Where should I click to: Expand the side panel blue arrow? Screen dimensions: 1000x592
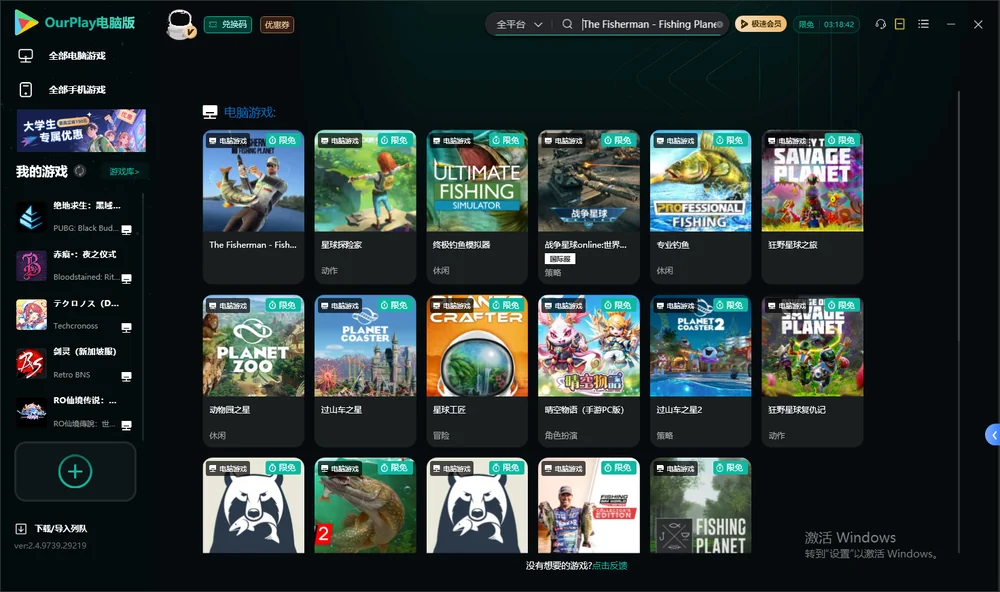tap(992, 434)
